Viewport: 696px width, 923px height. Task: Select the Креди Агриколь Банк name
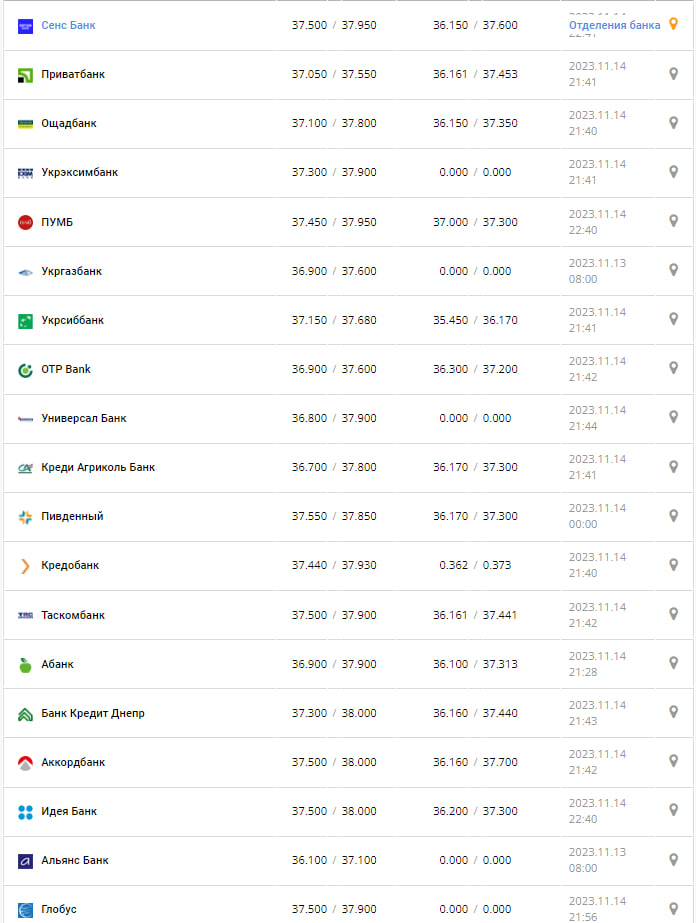coord(98,467)
